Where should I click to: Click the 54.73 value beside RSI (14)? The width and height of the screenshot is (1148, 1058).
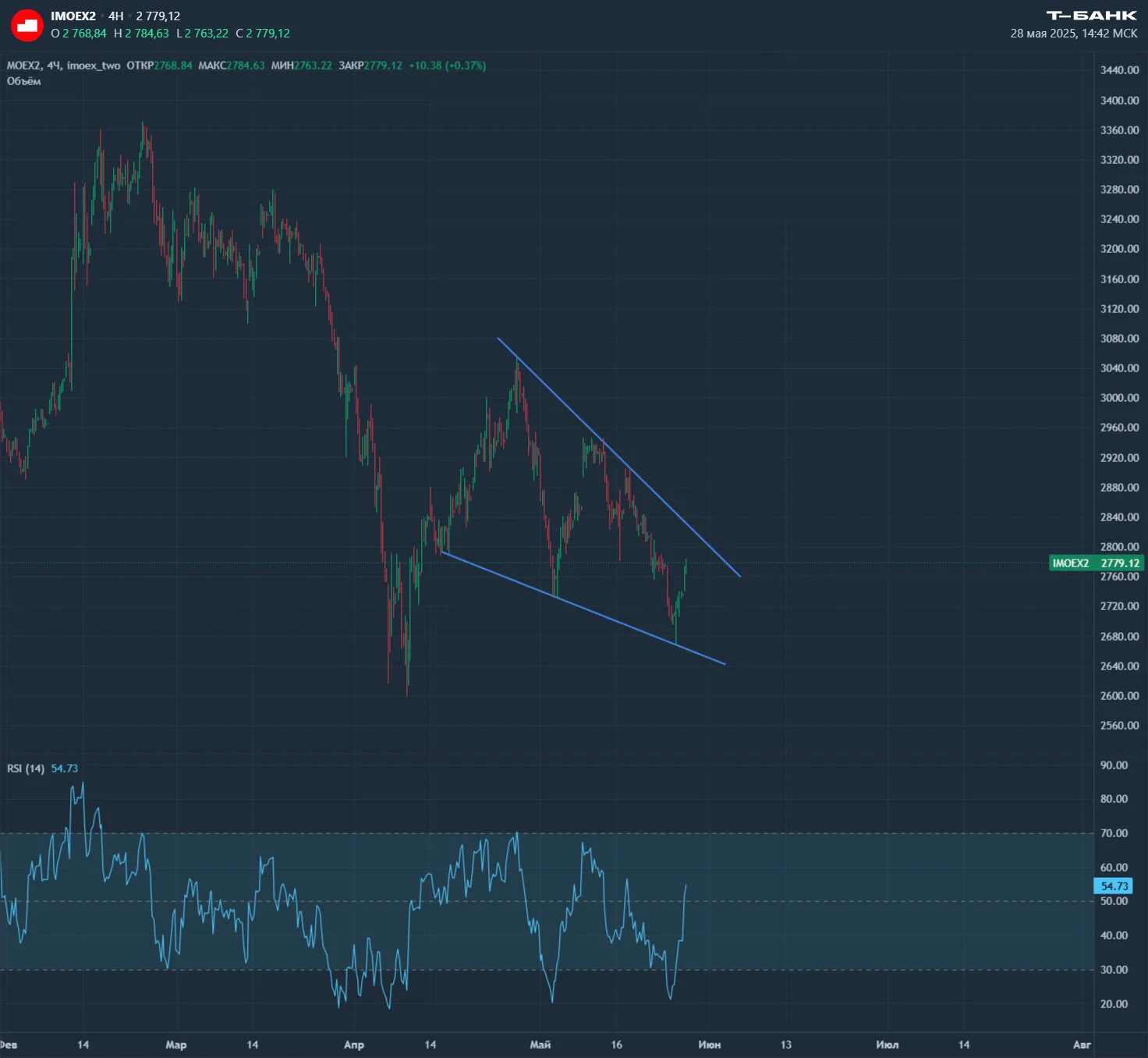(x=65, y=769)
